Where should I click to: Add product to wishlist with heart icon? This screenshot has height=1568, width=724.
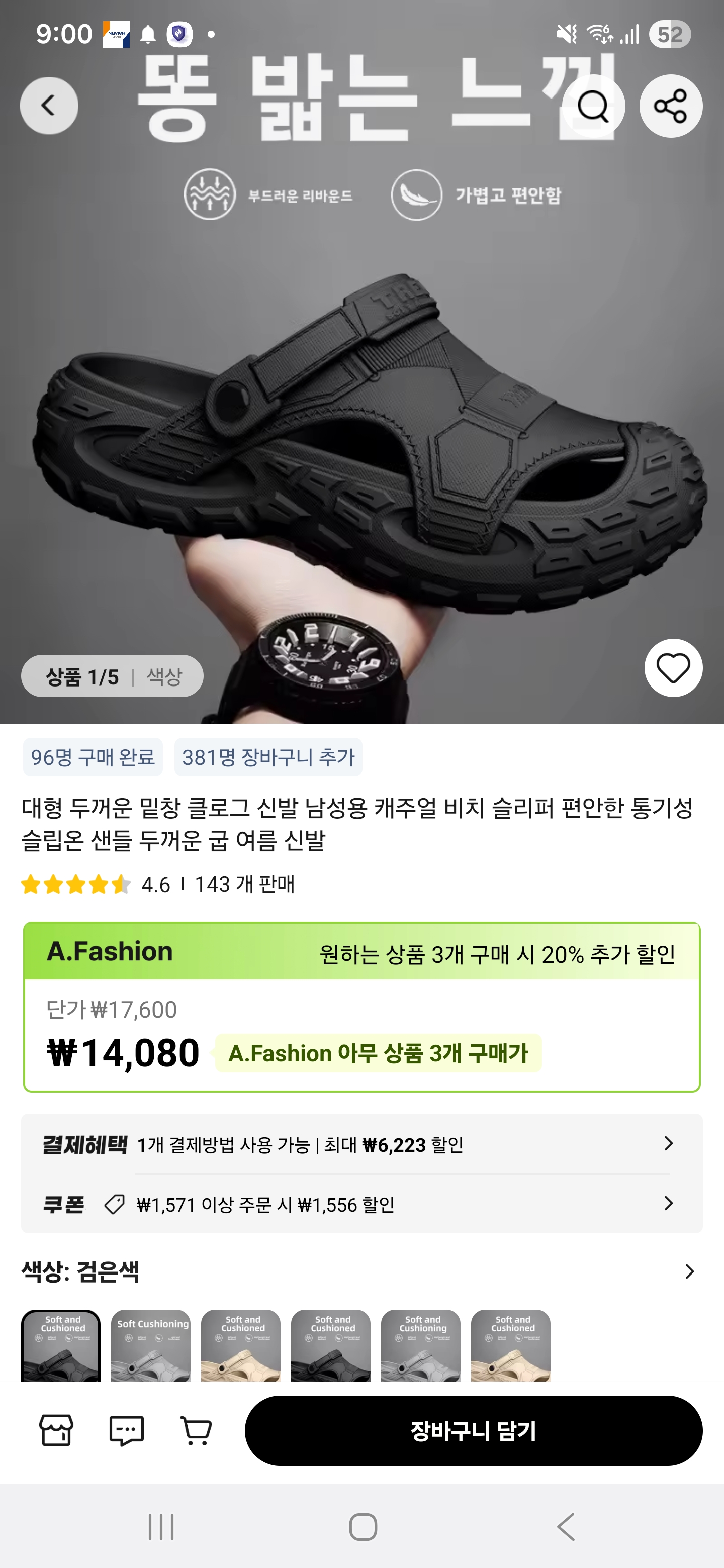(x=673, y=668)
